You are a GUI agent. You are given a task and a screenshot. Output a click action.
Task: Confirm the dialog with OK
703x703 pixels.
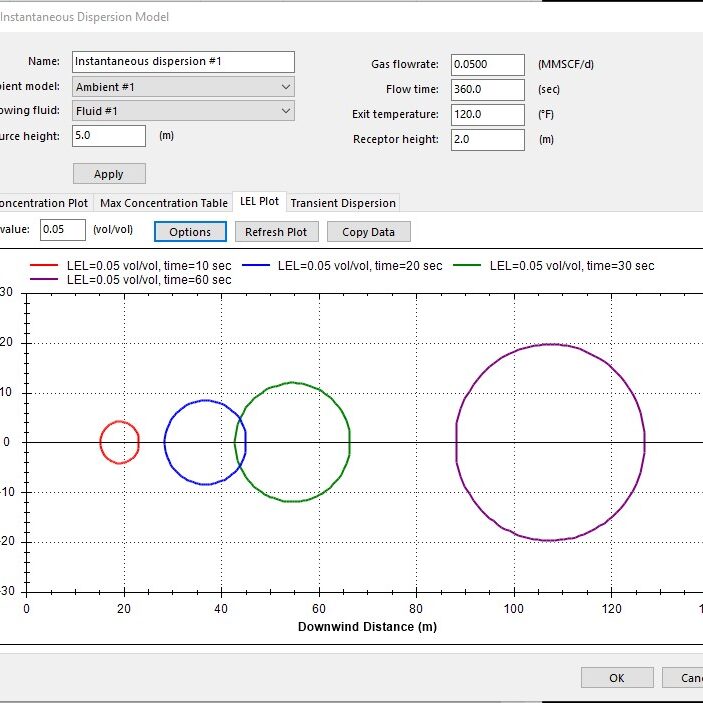(616, 677)
